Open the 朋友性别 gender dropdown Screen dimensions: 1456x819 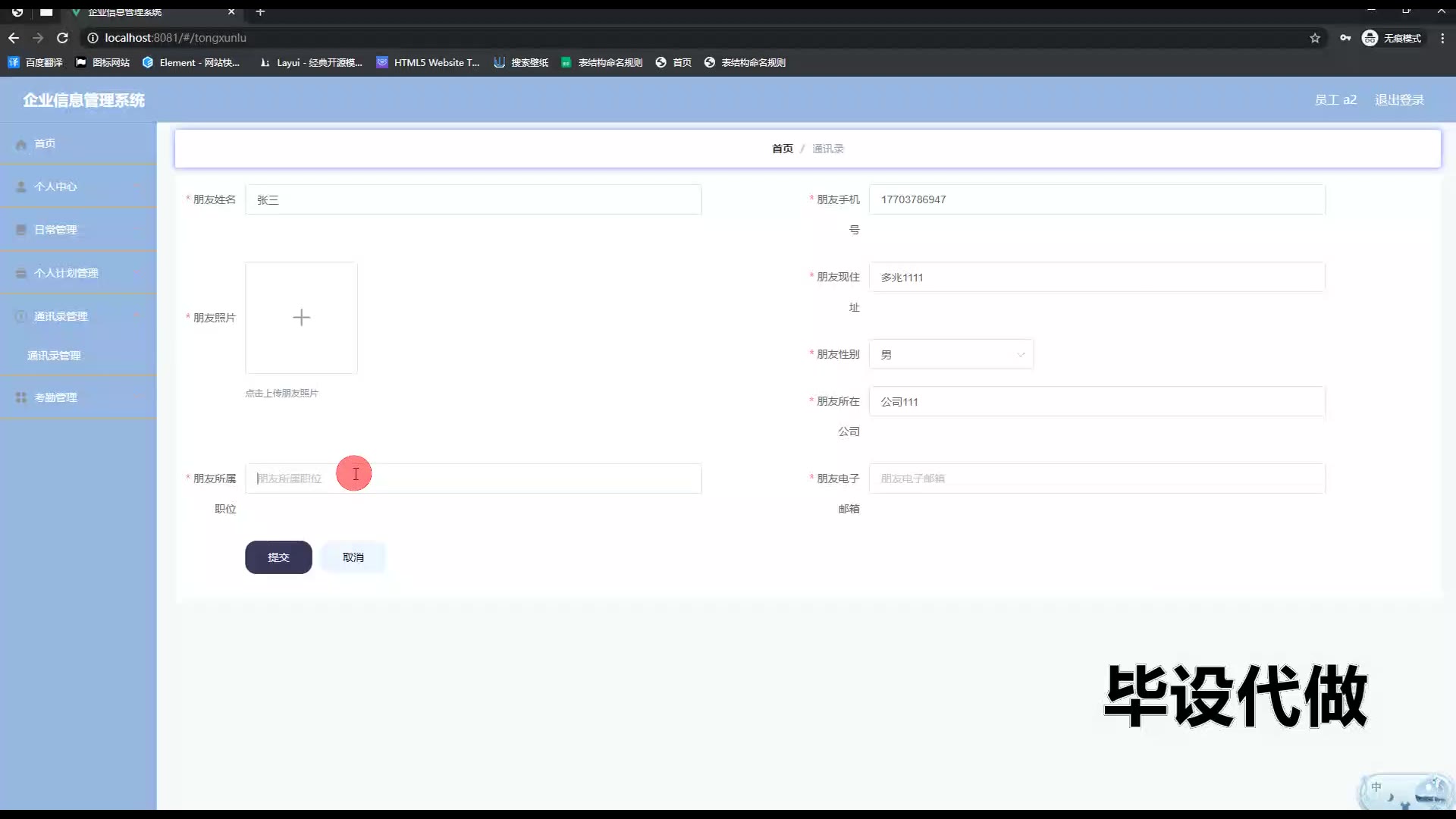coord(951,355)
